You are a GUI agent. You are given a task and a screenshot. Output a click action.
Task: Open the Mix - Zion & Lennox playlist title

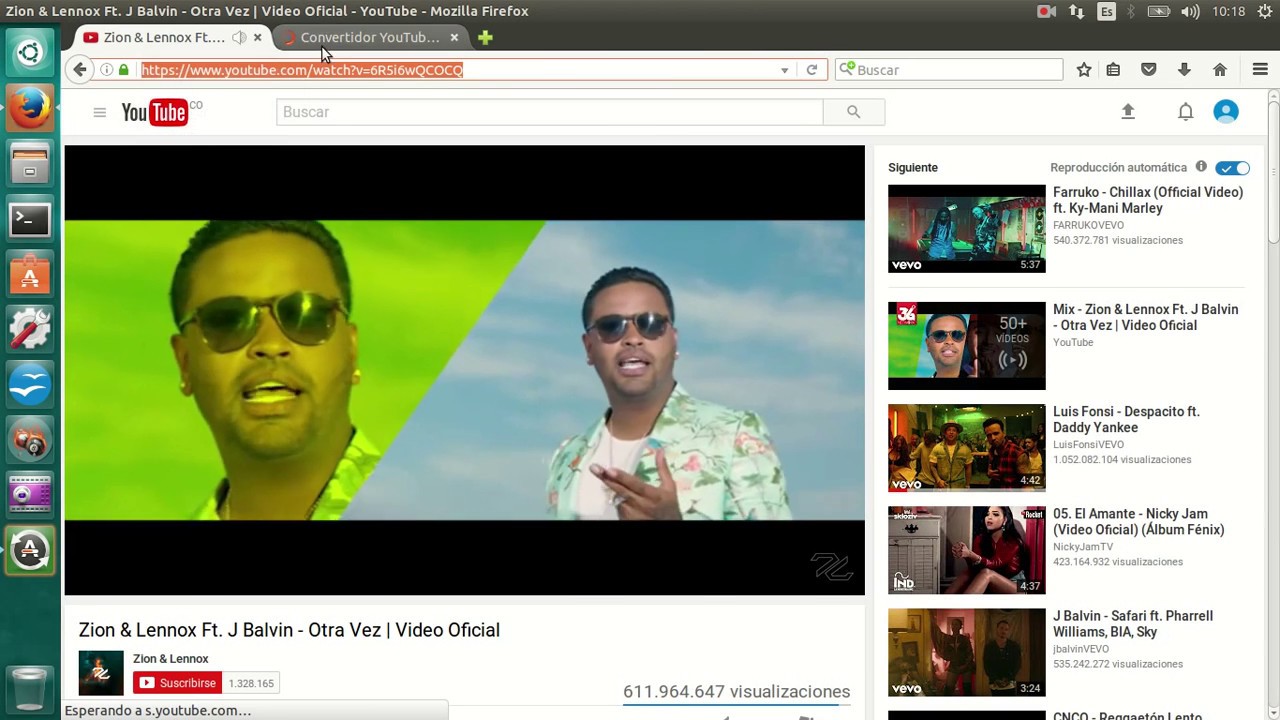point(1145,317)
